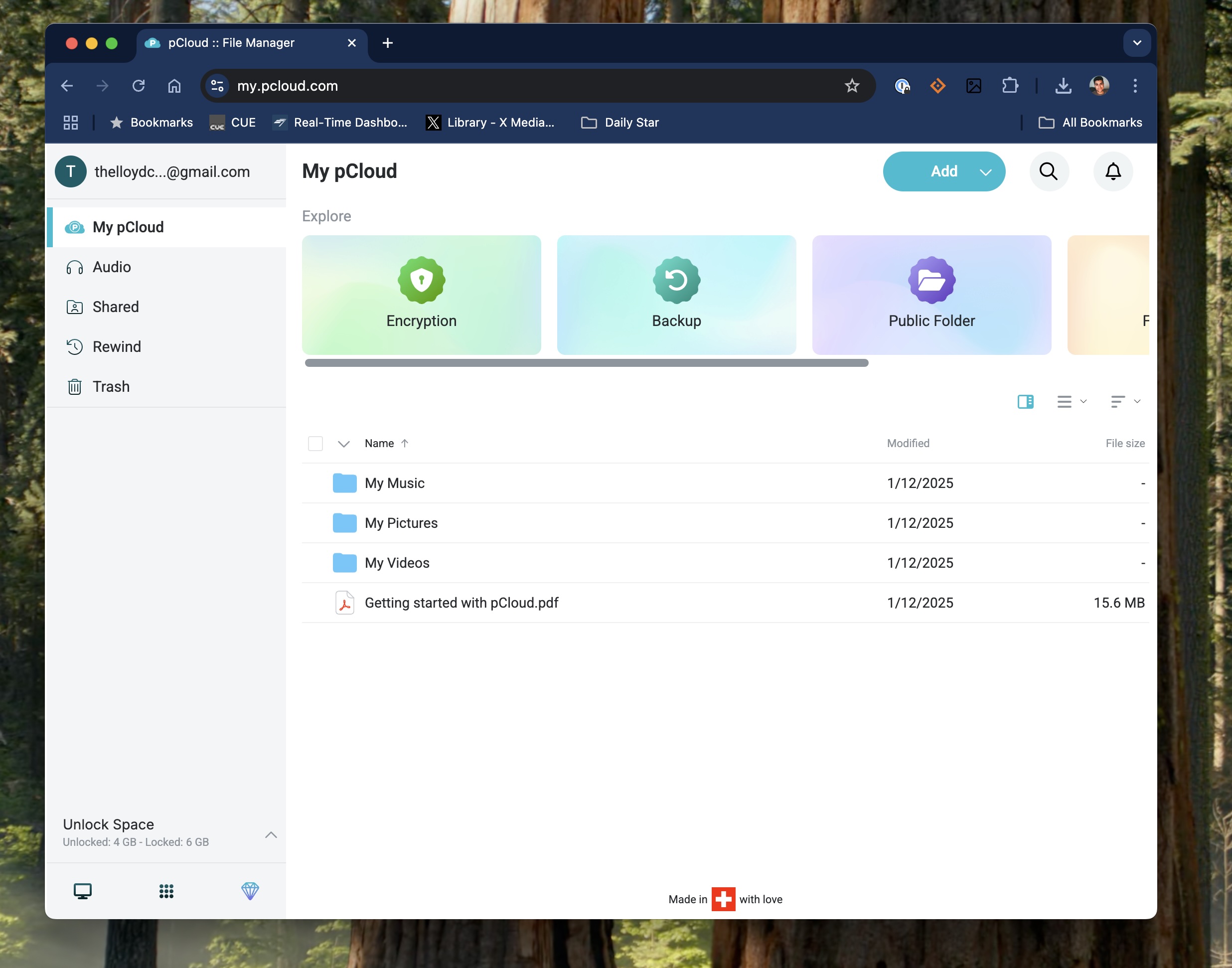
Task: Open the Public Folder section
Action: coord(931,295)
